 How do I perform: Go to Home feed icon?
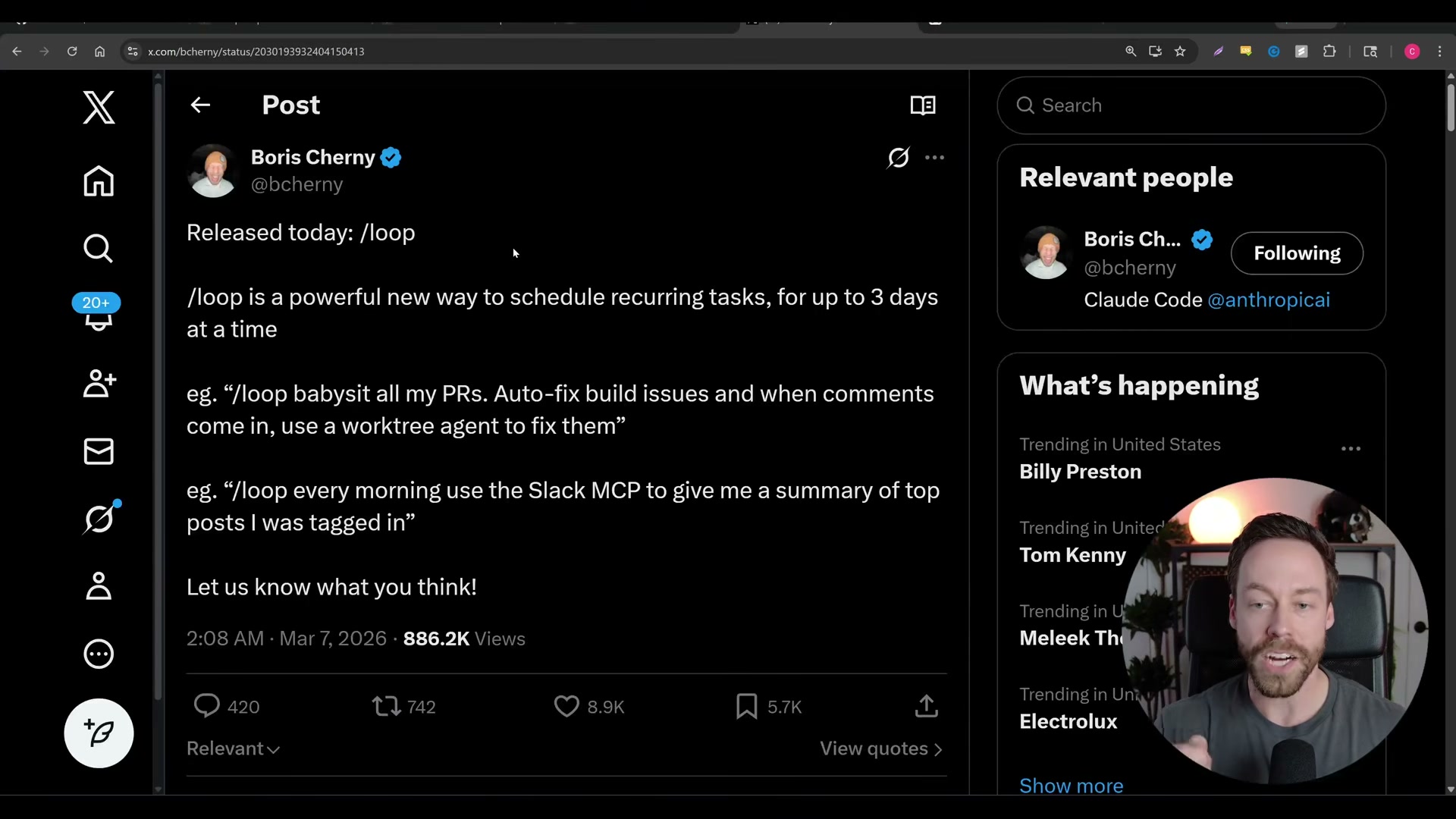pos(99,181)
